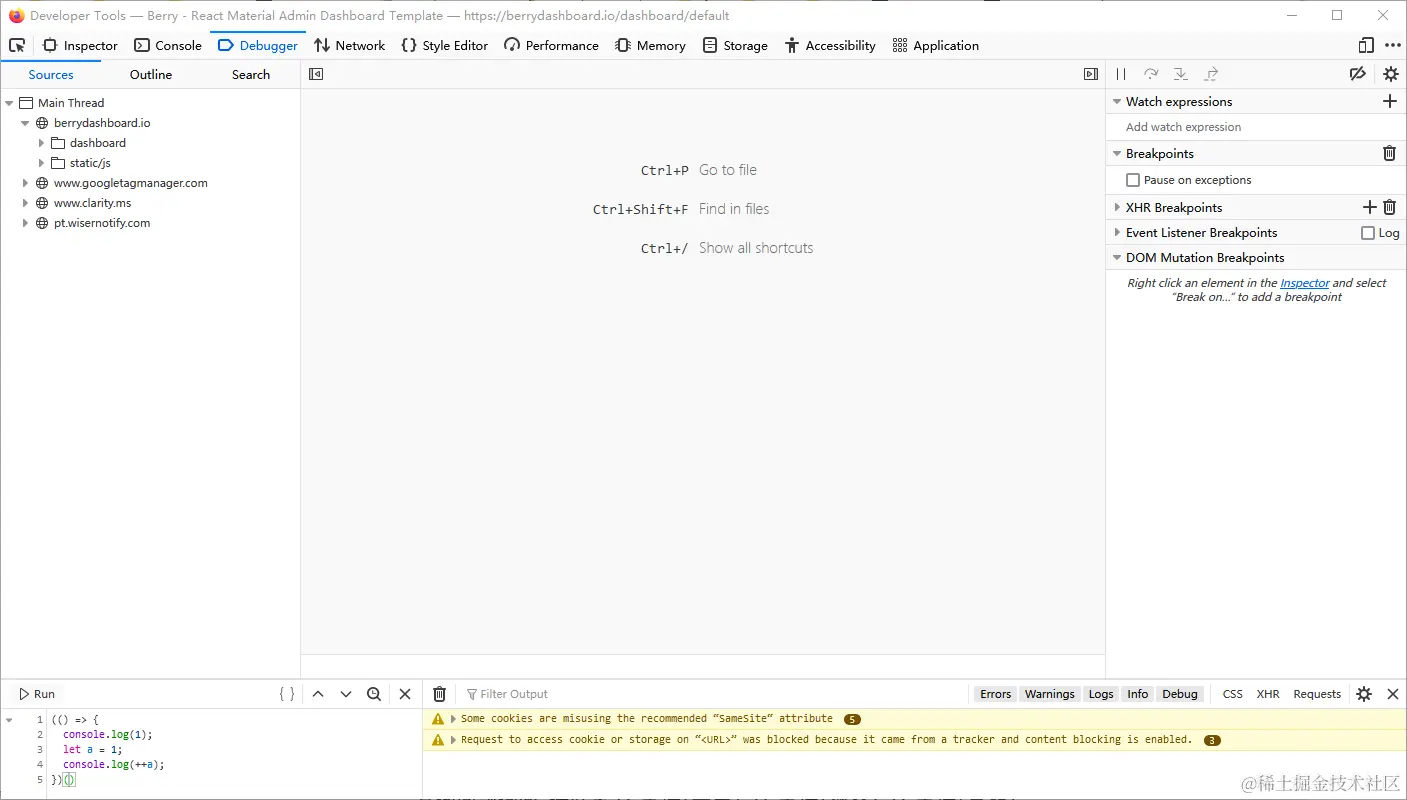1407x800 pixels.
Task: Click the debugger pause button
Action: (x=1121, y=74)
